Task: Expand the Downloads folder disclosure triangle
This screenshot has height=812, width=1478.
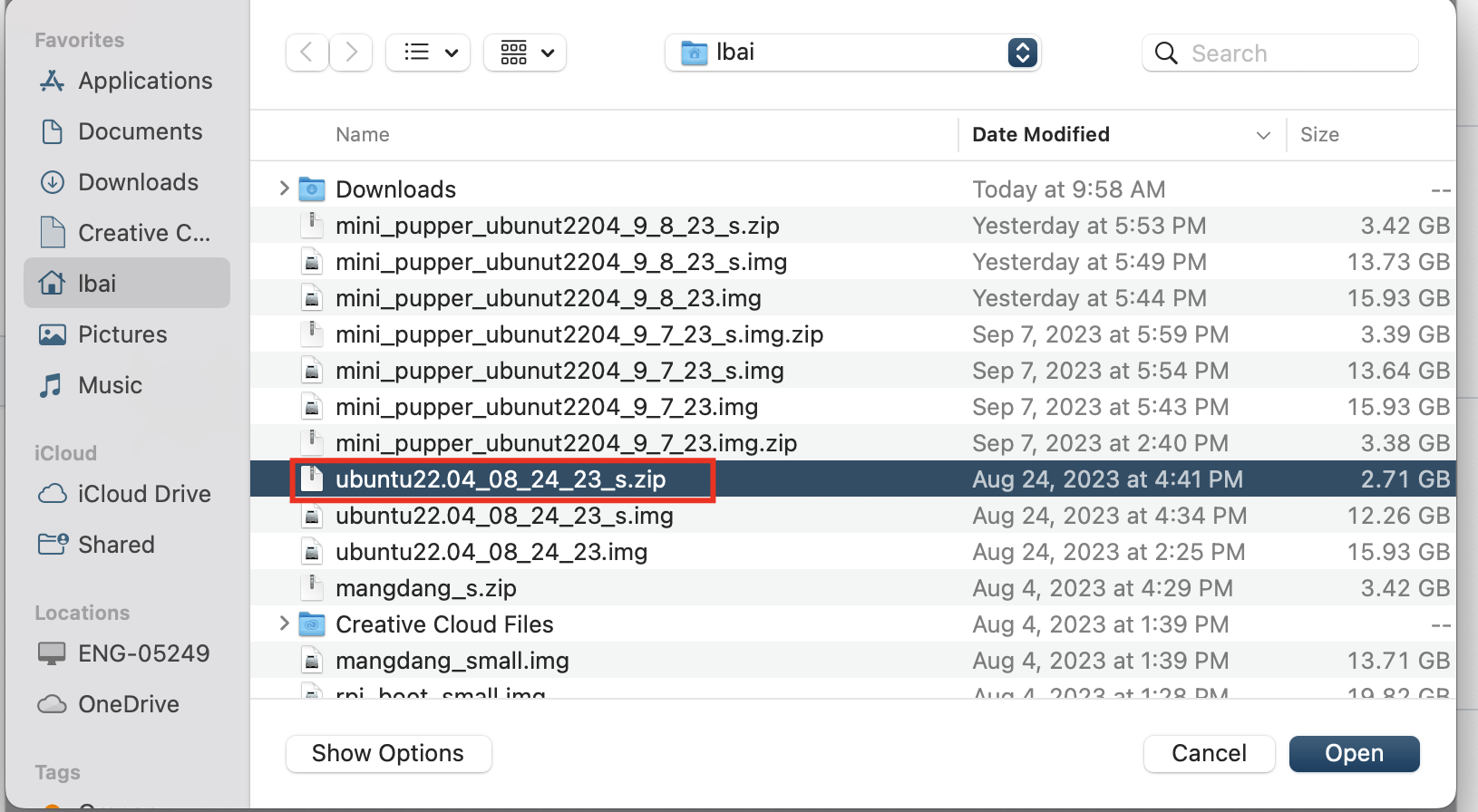Action: coord(284,188)
